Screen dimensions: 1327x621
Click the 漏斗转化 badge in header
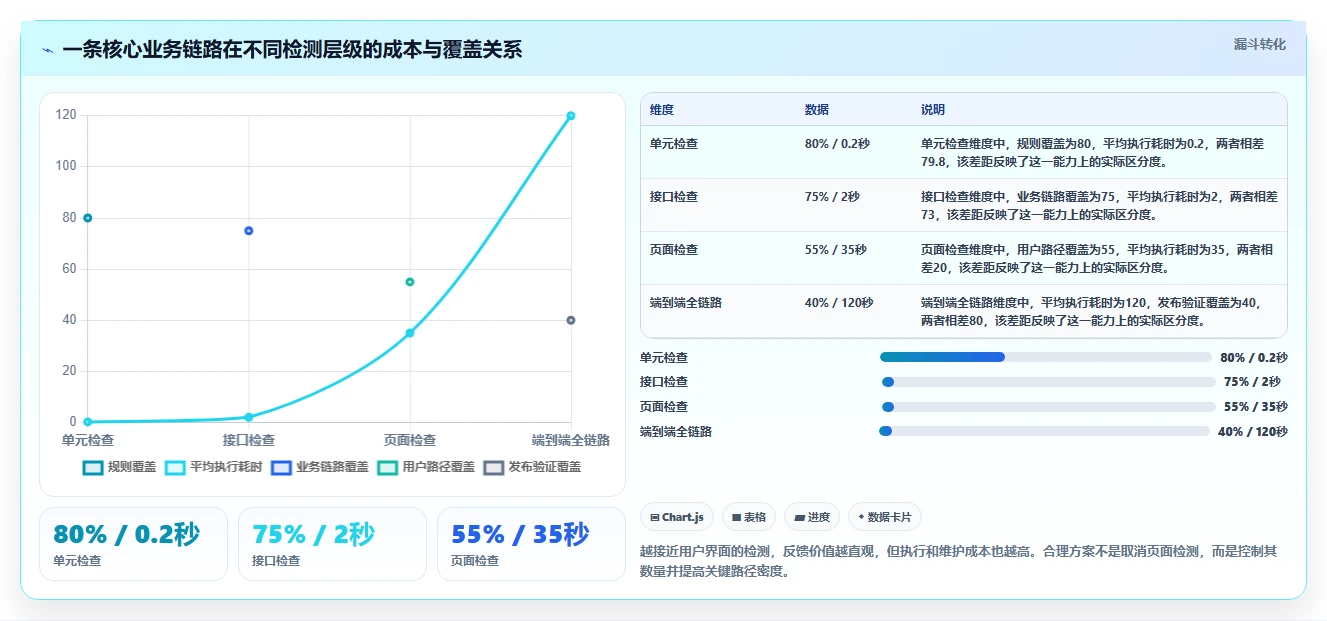1259,45
